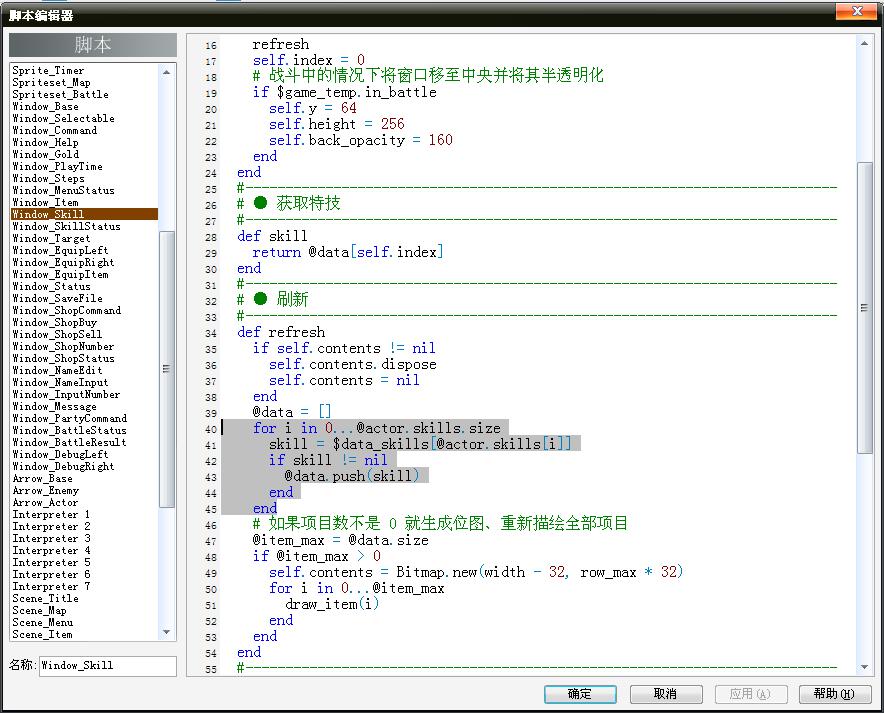Edit the 名称 script name field
Screen dimensions: 884x713
click(108, 666)
